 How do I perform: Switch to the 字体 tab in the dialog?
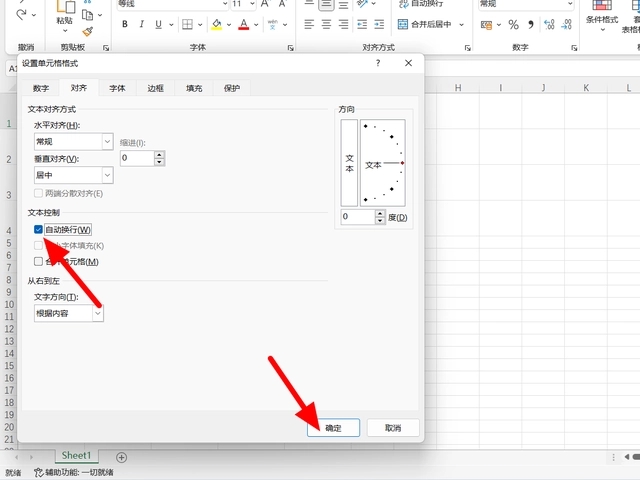pos(117,88)
